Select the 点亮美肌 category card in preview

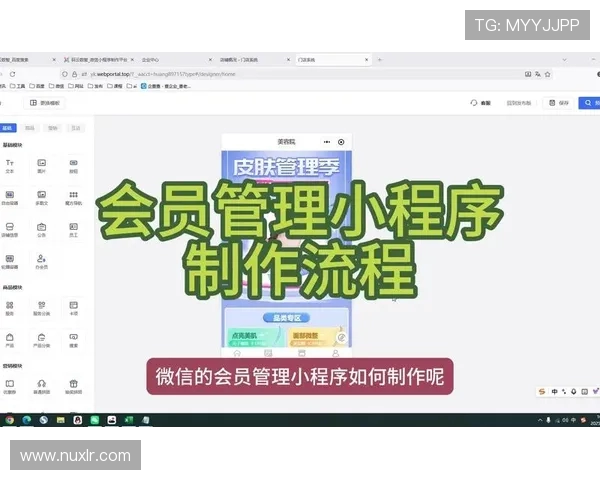click(x=254, y=337)
